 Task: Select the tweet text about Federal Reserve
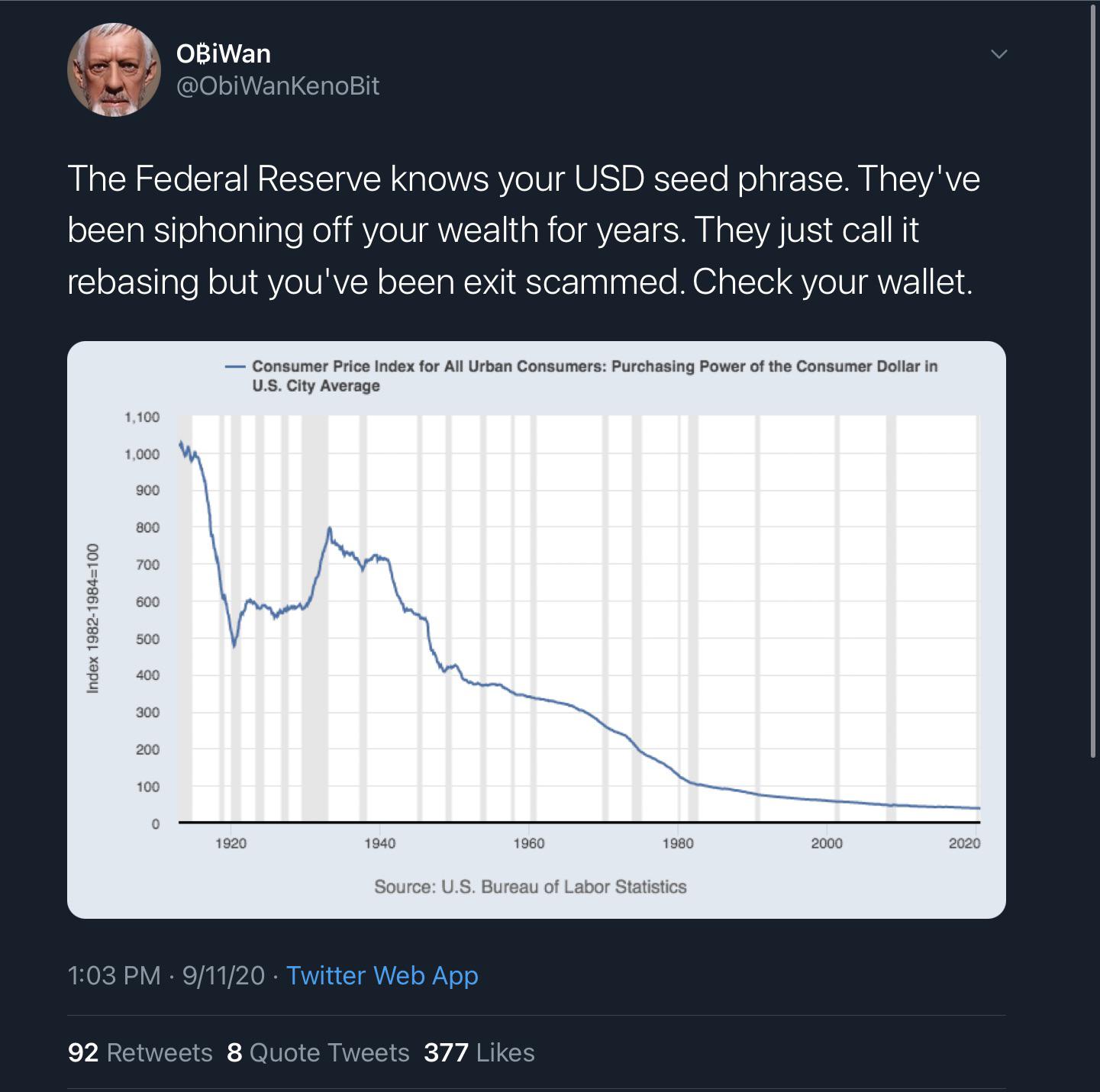pos(524,230)
